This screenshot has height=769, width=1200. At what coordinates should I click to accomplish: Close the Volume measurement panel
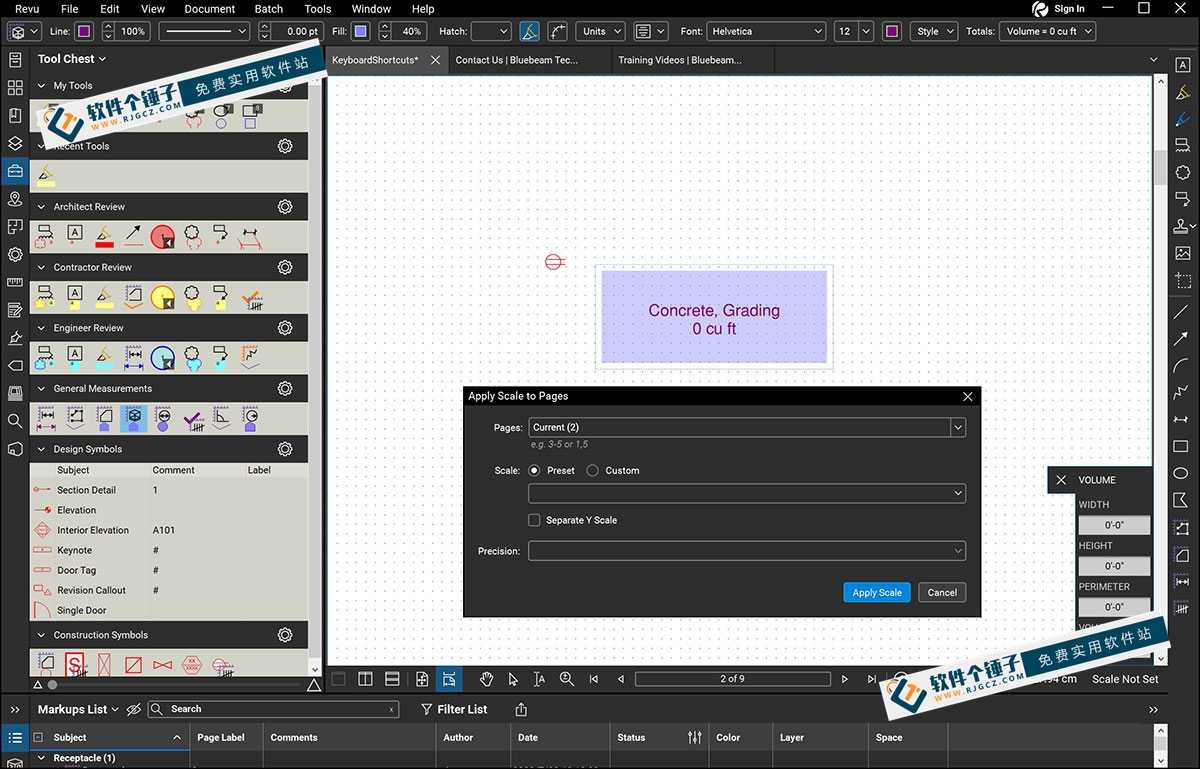[x=1061, y=480]
